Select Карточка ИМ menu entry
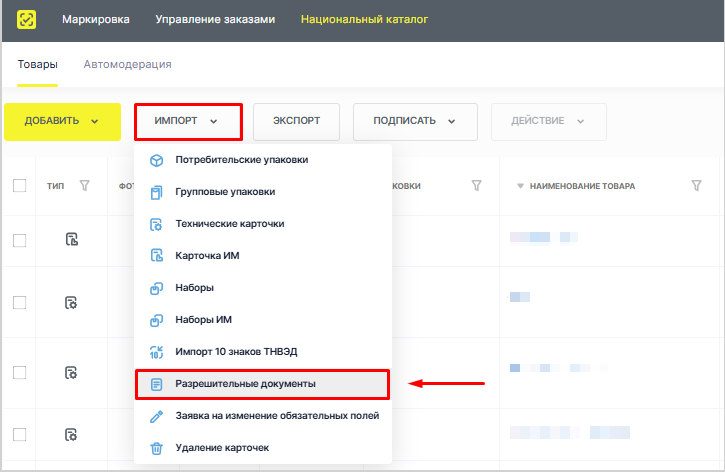The width and height of the screenshot is (725, 472). 263,256
